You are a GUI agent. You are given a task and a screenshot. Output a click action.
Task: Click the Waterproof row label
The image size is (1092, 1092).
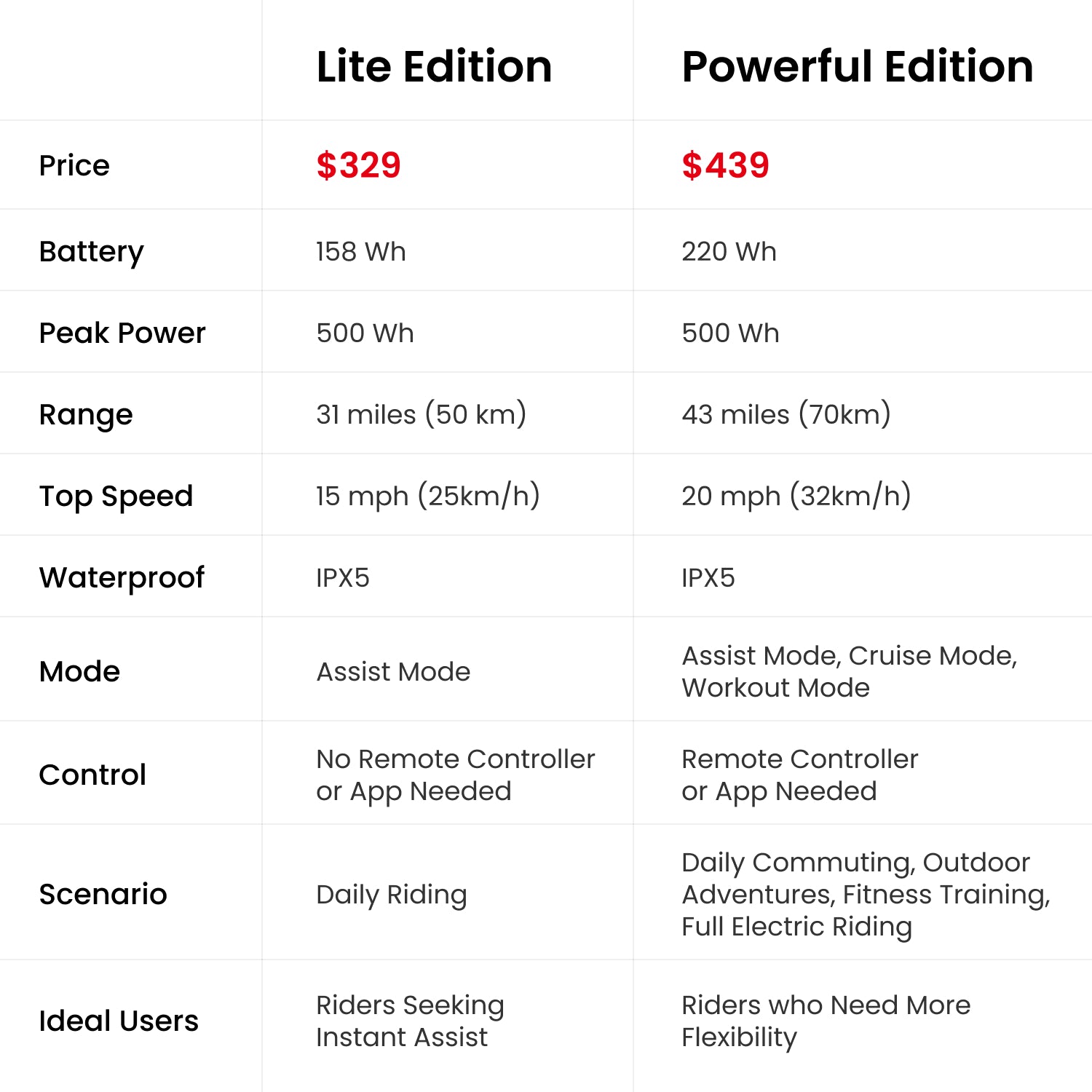pyautogui.click(x=122, y=578)
